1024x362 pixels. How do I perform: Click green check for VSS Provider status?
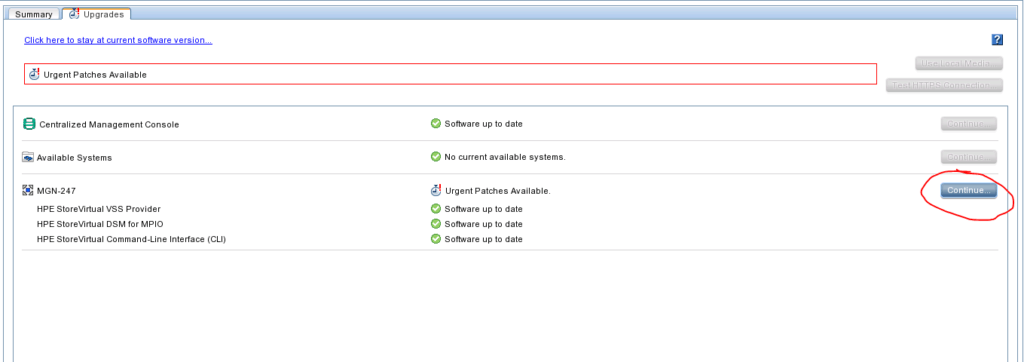436,208
